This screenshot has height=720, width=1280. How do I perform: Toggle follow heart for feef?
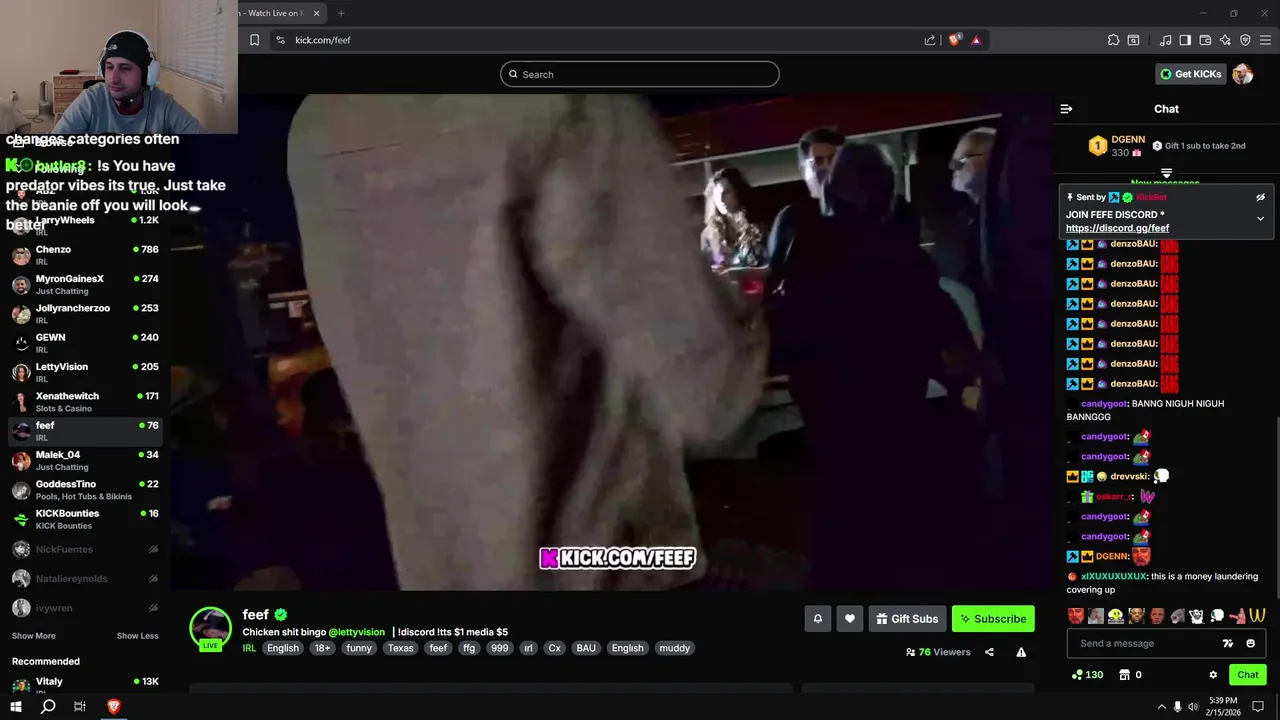(850, 619)
